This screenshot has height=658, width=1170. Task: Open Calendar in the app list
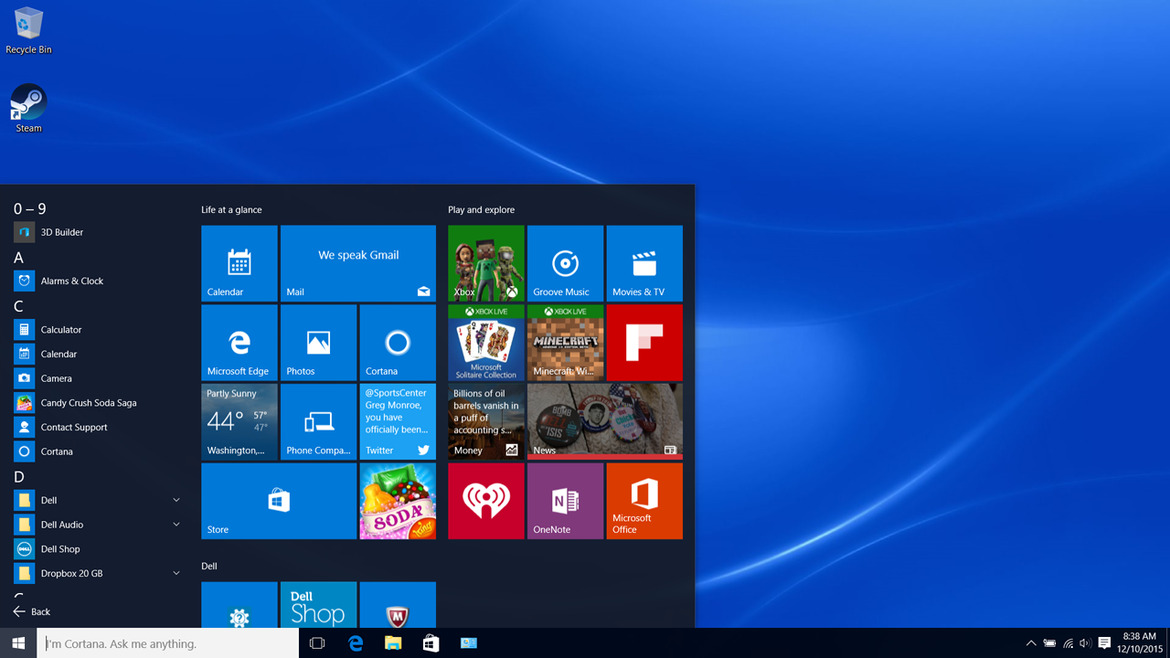(x=97, y=354)
